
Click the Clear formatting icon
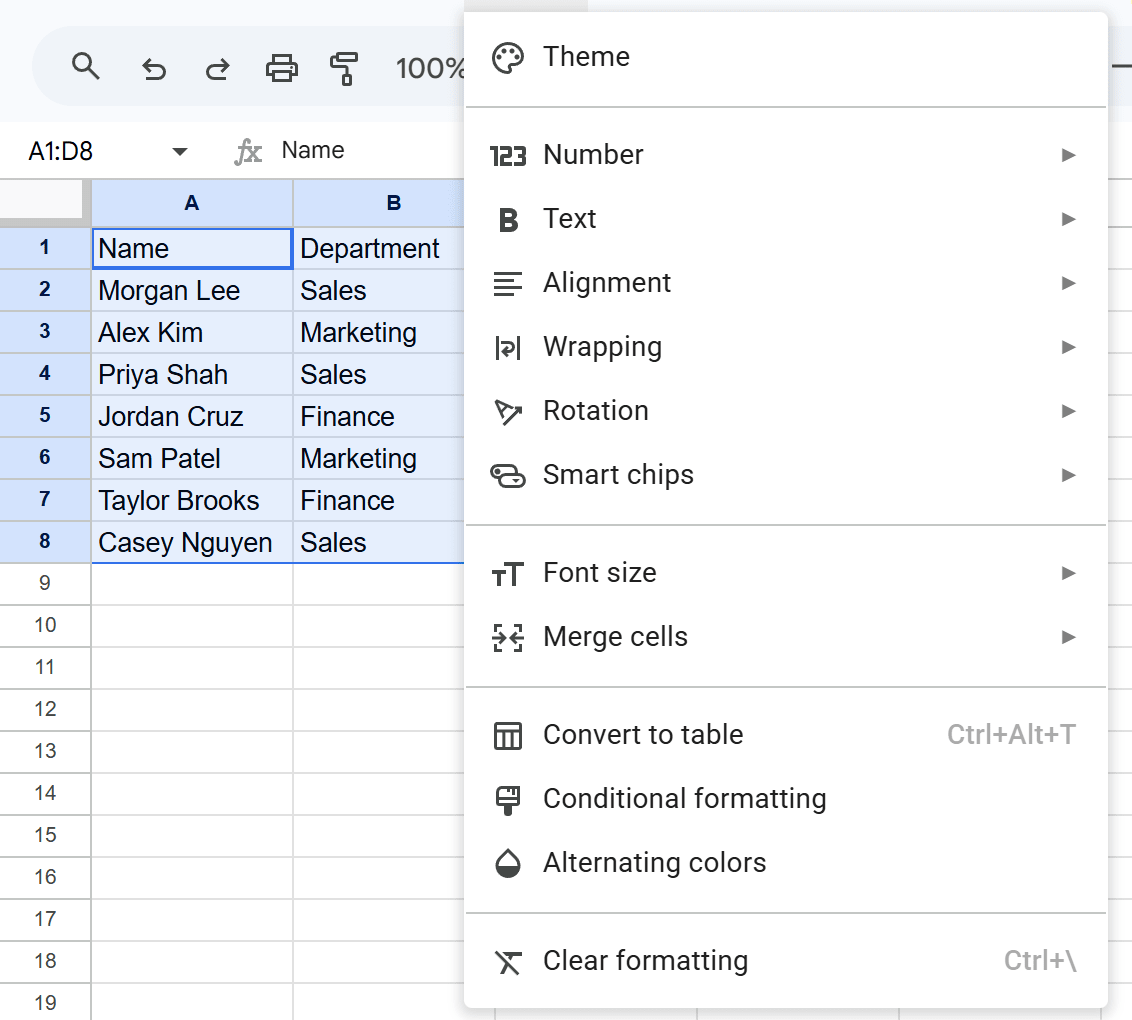point(508,962)
